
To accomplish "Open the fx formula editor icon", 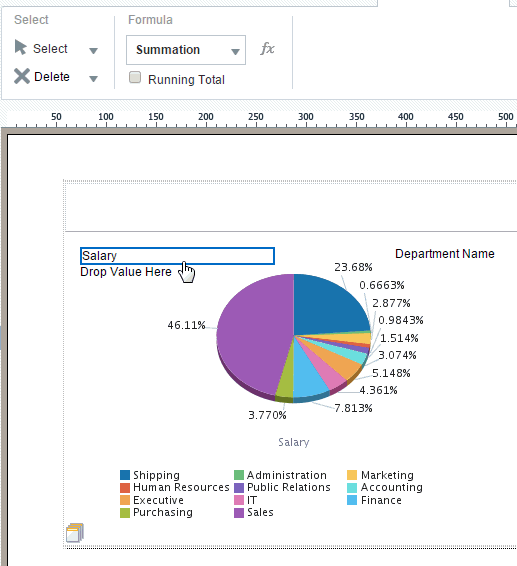I will click(267, 48).
